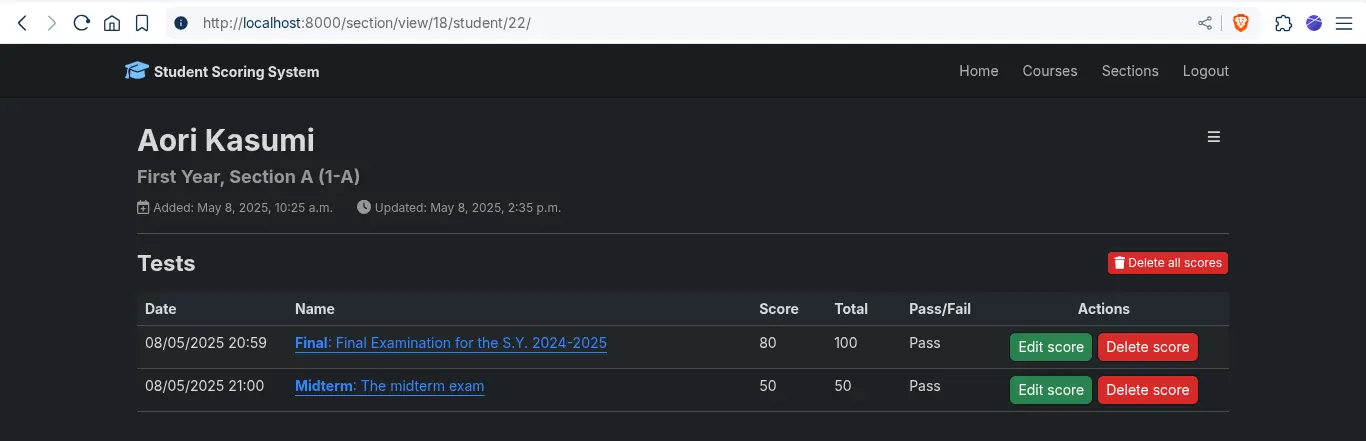
Task: Click the Name column header
Action: (315, 309)
